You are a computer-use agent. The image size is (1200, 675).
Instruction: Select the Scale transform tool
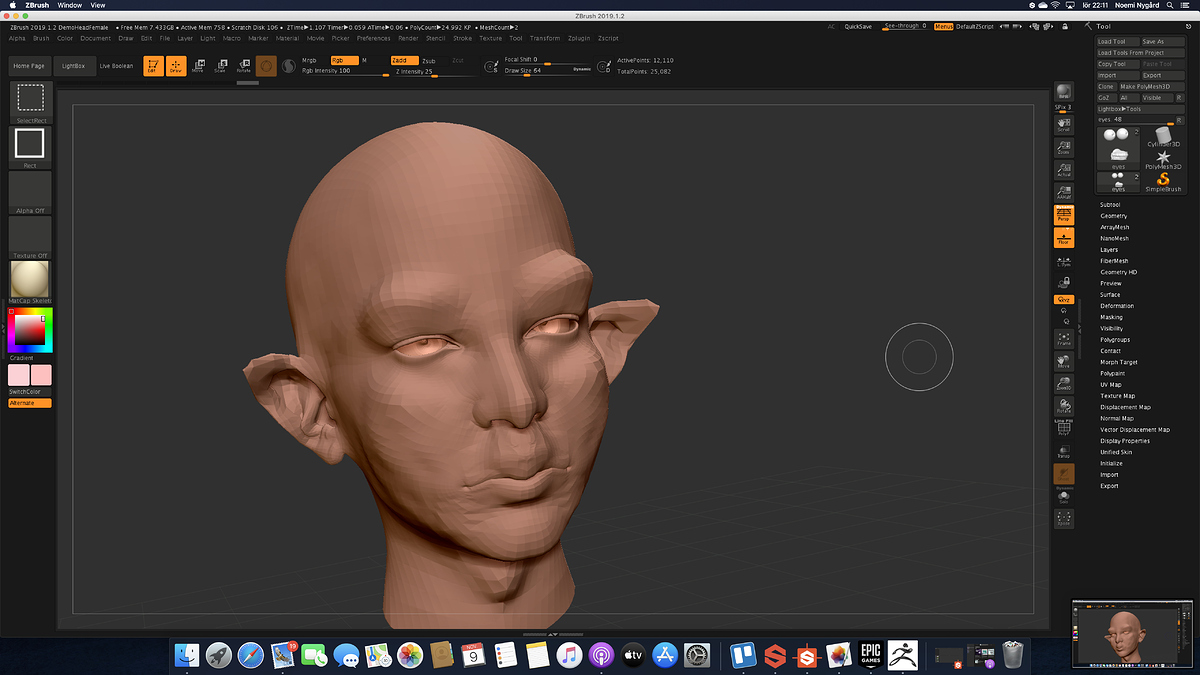click(x=220, y=66)
